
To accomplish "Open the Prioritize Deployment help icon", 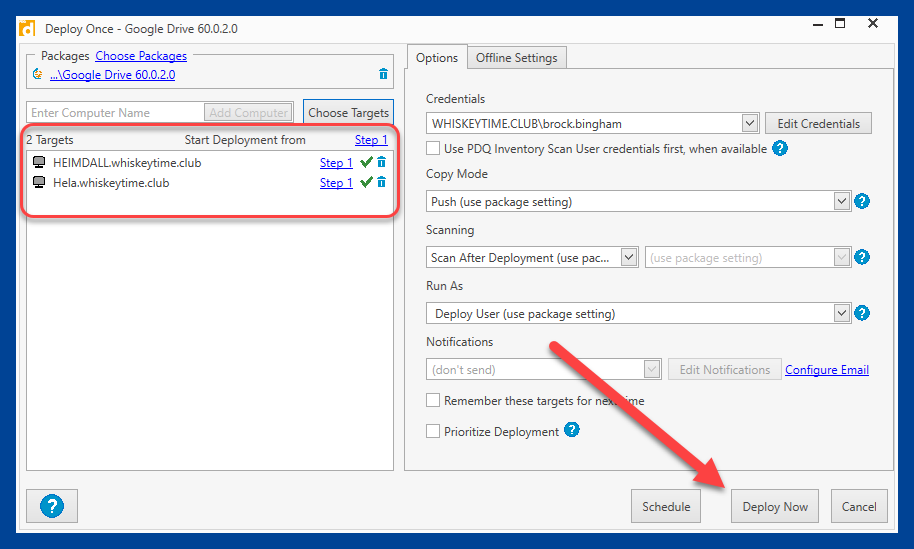I will pos(572,430).
